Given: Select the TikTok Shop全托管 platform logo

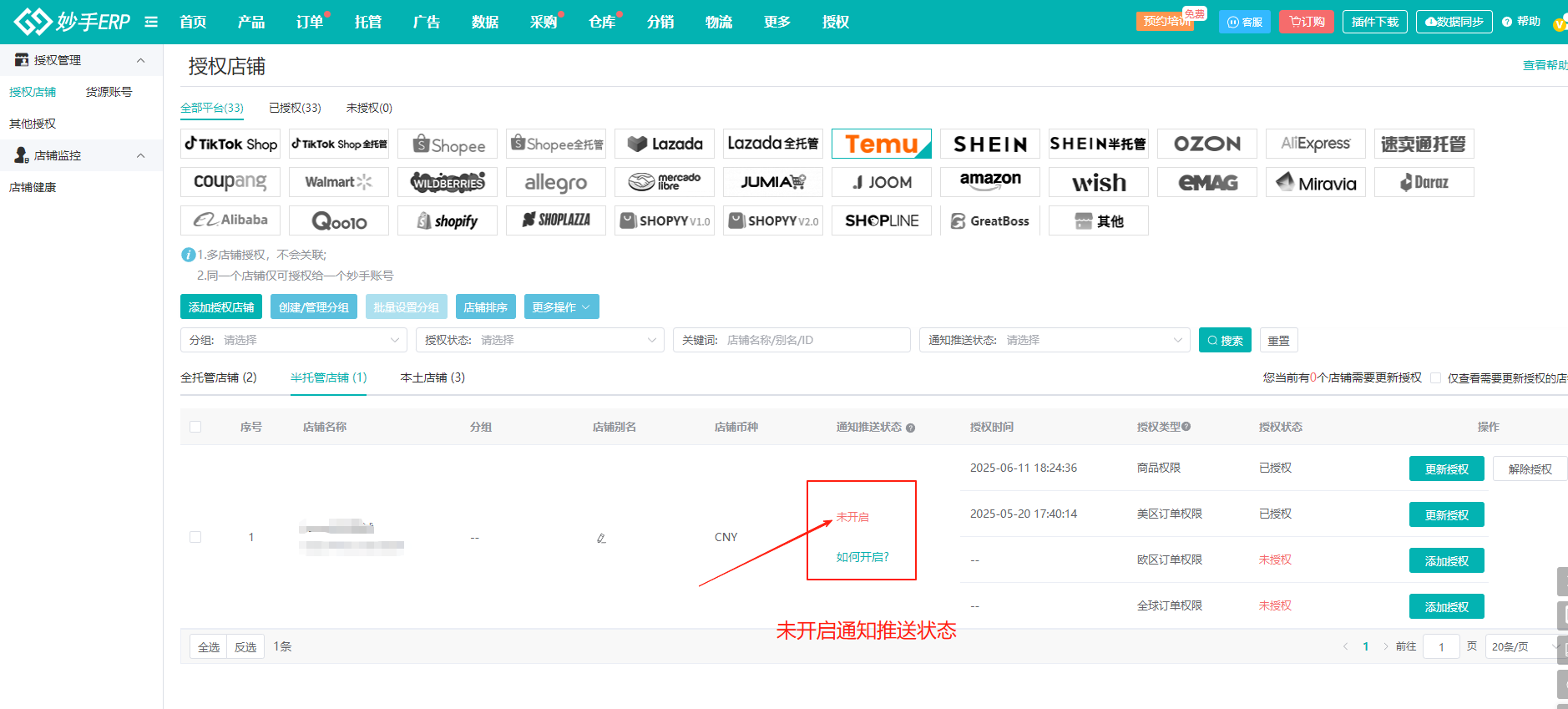Looking at the screenshot, I should tap(339, 144).
